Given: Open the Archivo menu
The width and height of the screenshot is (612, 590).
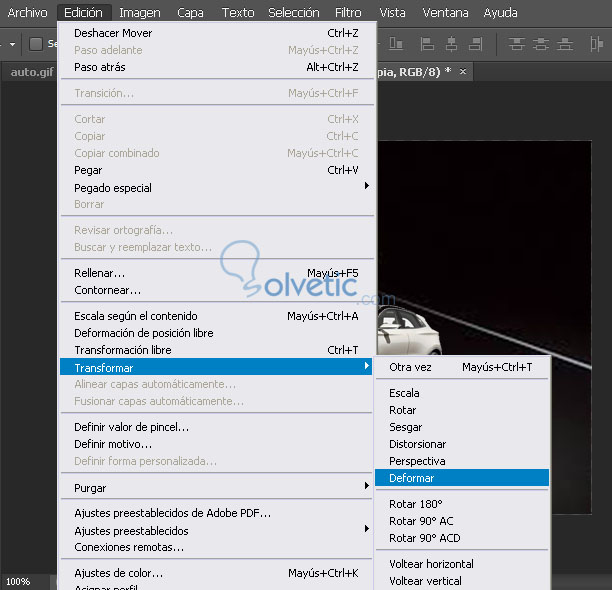Looking at the screenshot, I should [x=27, y=12].
